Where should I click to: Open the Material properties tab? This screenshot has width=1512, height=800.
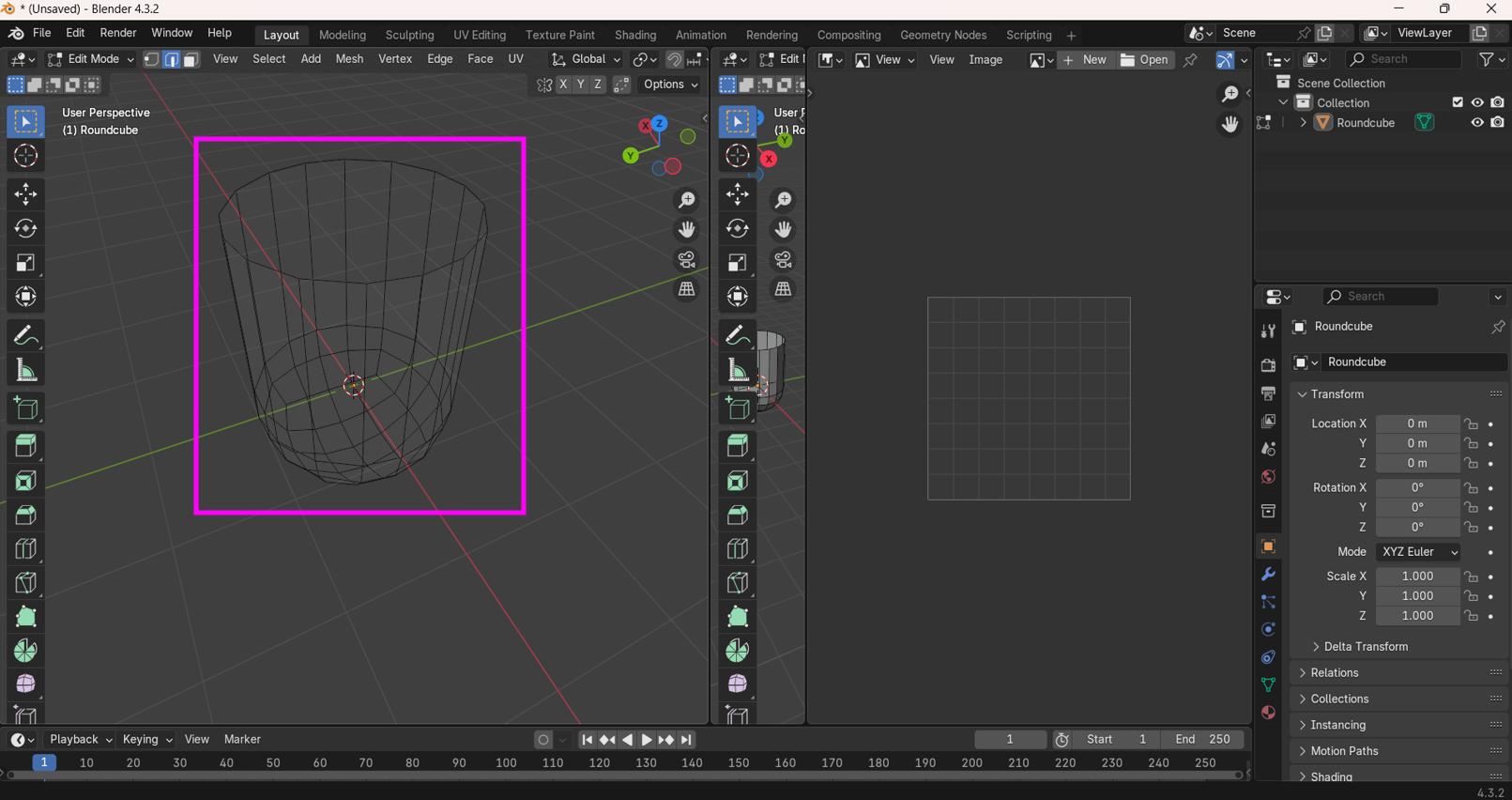[1268, 713]
